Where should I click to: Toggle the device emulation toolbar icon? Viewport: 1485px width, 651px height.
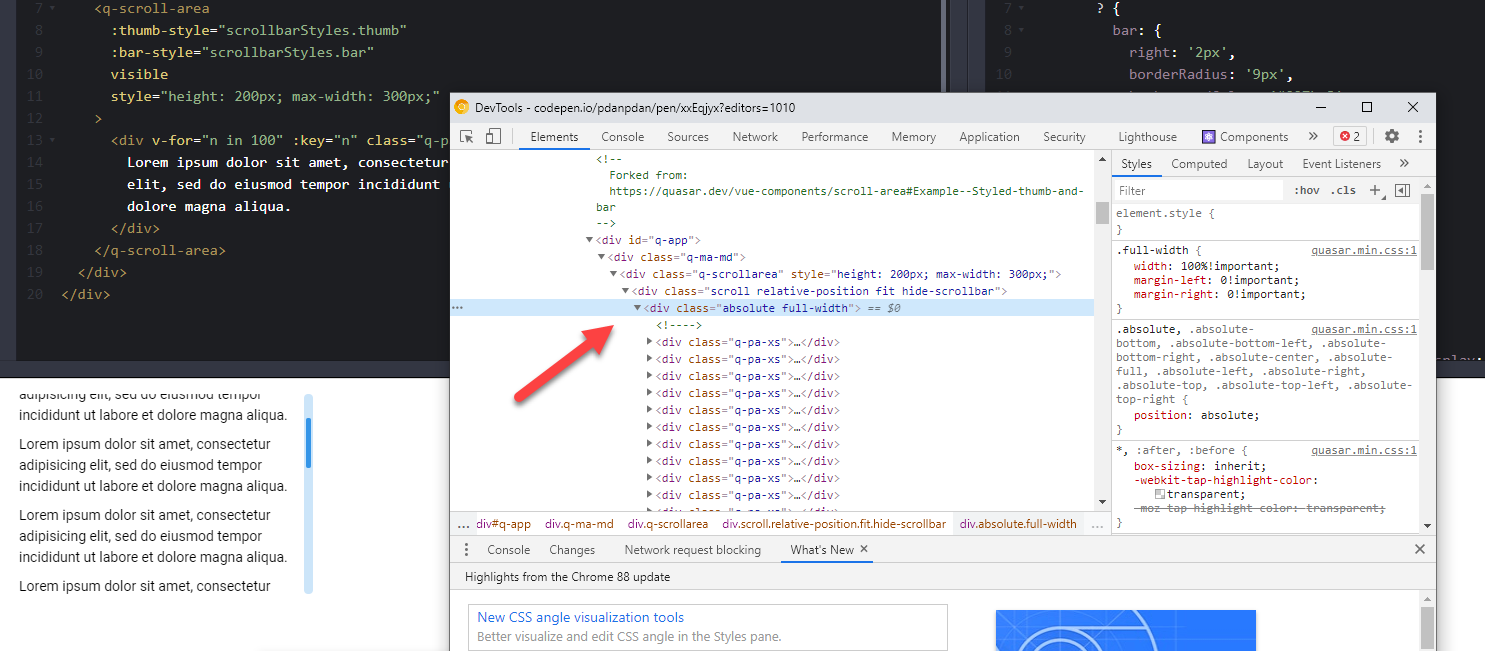pos(492,135)
